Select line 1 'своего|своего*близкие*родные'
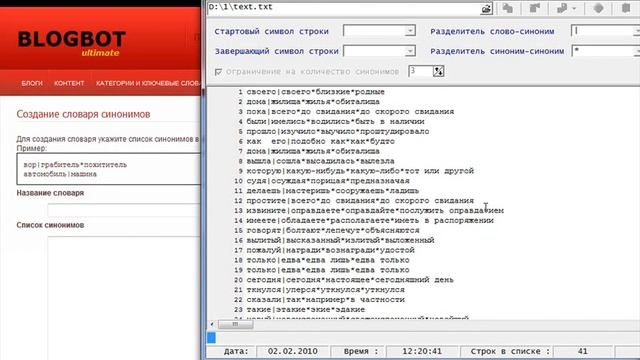 pyautogui.click(x=315, y=92)
